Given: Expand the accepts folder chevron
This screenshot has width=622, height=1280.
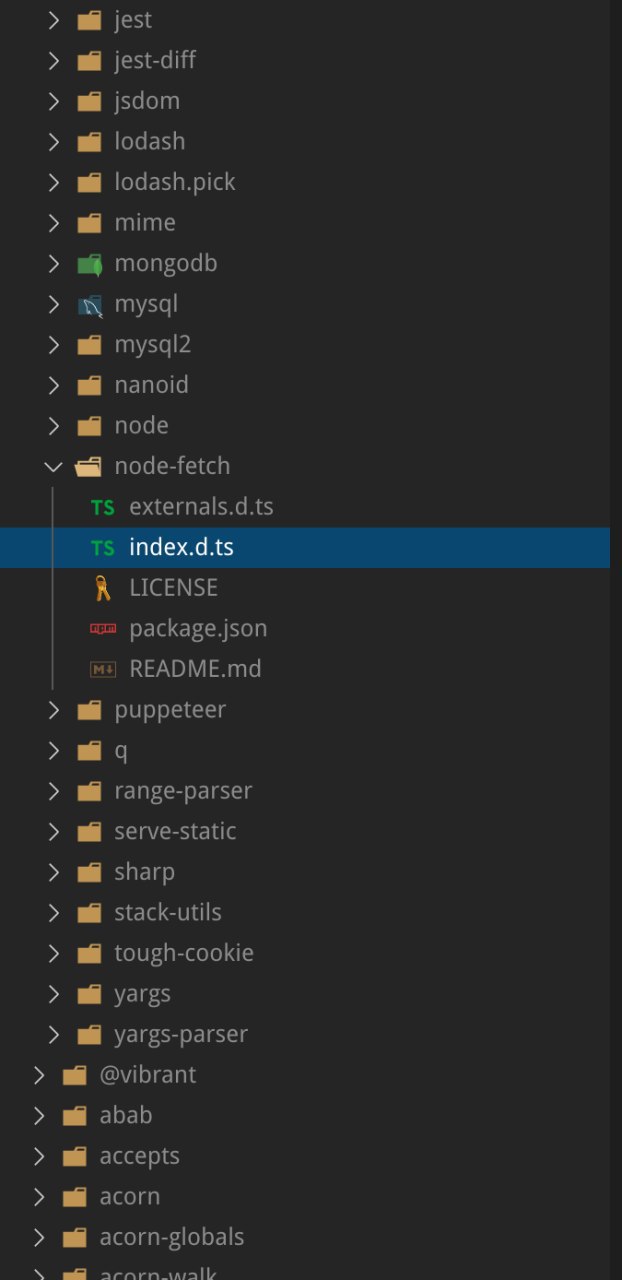Looking at the screenshot, I should click(39, 1156).
